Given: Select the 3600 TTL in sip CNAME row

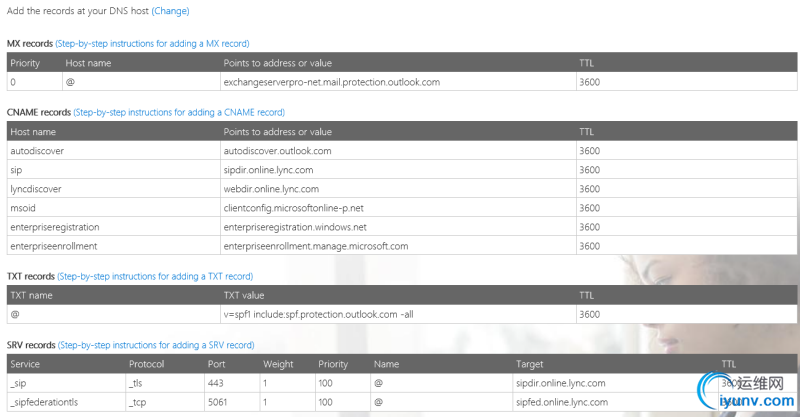Looking at the screenshot, I should tap(590, 170).
